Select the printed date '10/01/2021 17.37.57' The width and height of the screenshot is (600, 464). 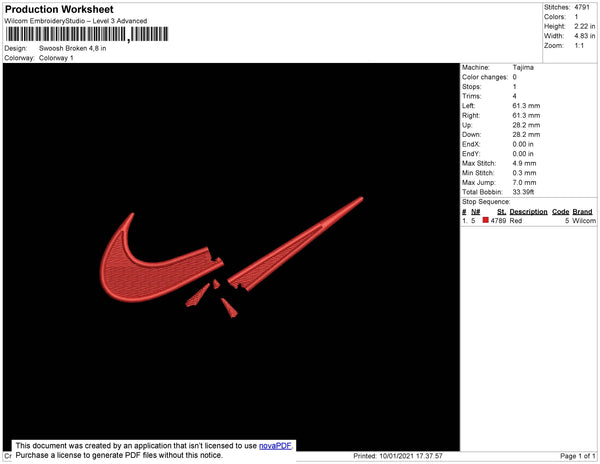[x=411, y=456]
